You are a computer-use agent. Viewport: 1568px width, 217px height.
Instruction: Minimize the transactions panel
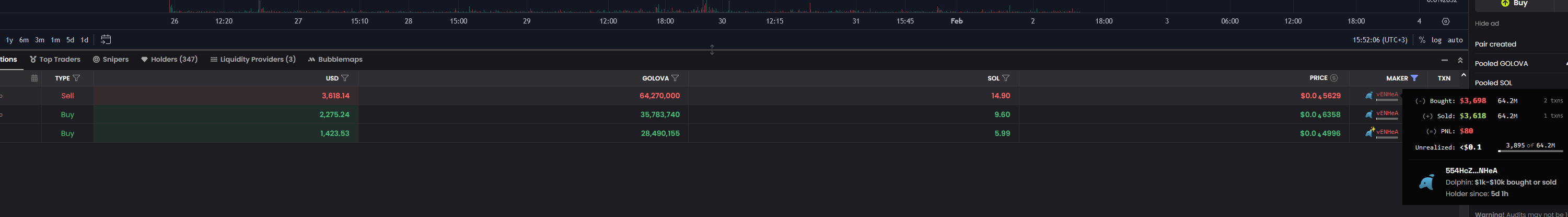click(x=1445, y=60)
